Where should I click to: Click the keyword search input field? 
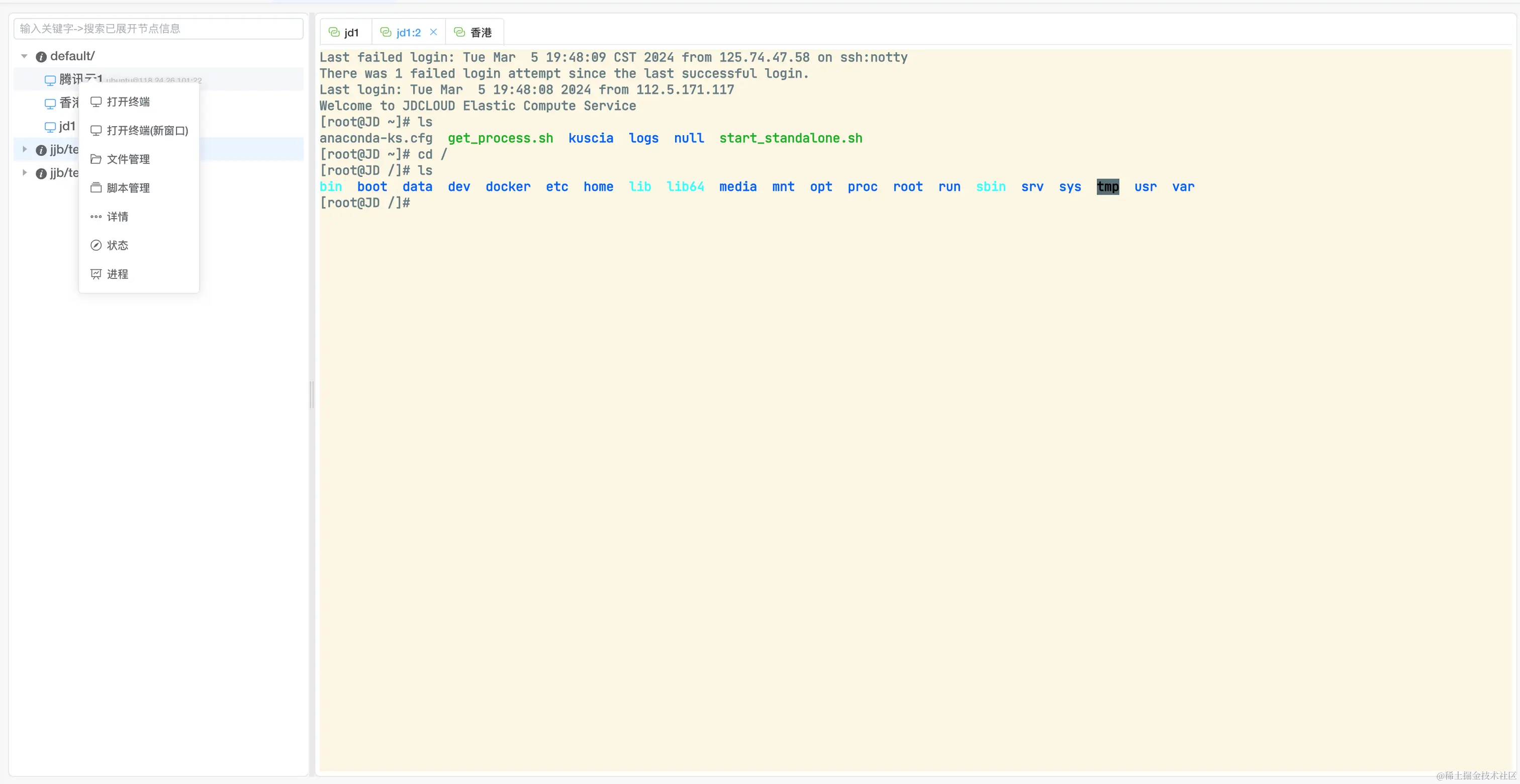[158, 28]
